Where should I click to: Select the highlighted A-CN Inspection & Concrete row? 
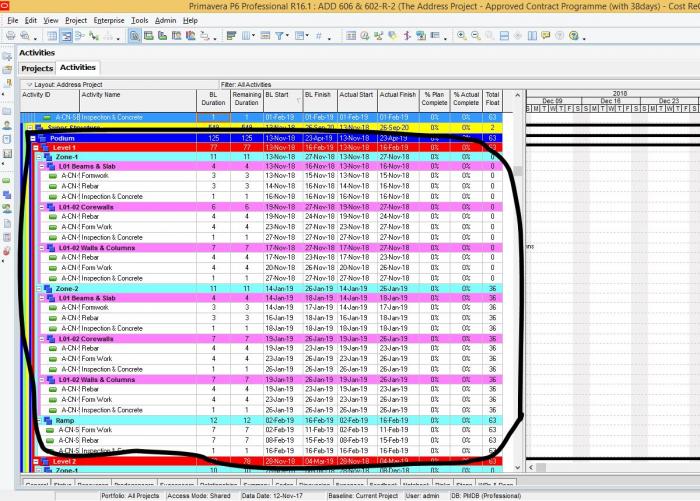click(261, 117)
